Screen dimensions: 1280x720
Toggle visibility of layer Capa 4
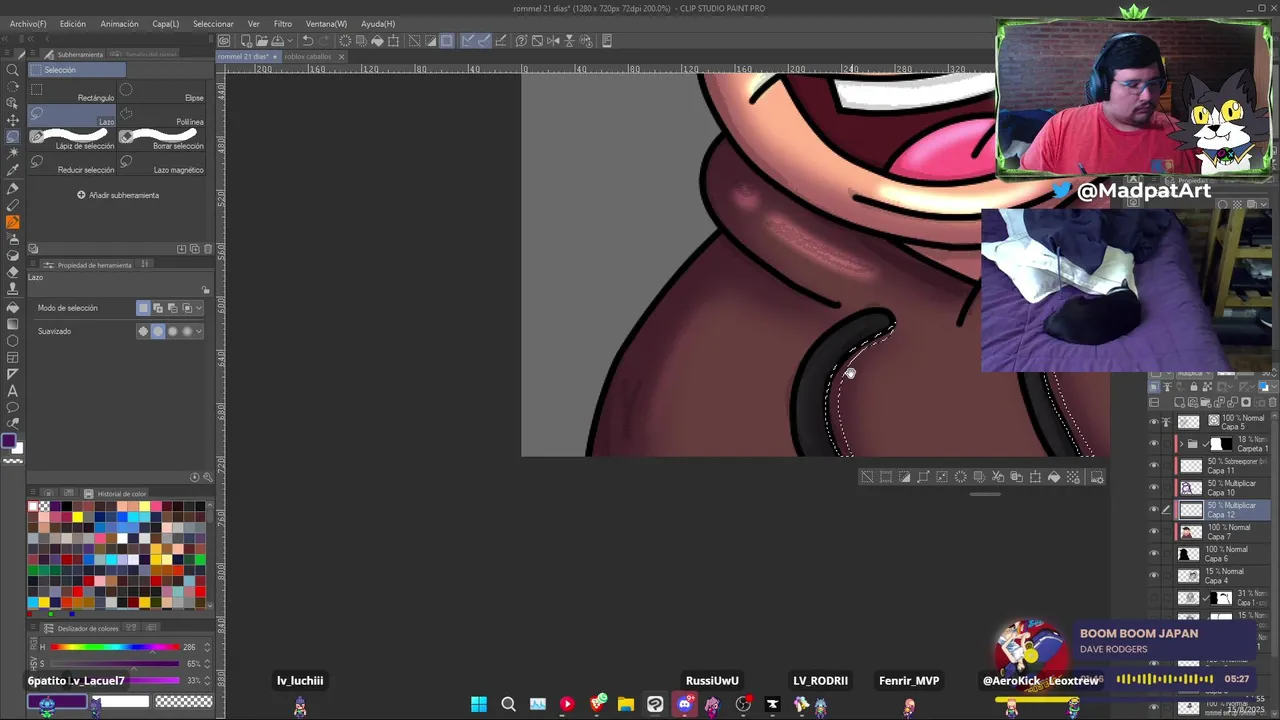[x=1154, y=575]
